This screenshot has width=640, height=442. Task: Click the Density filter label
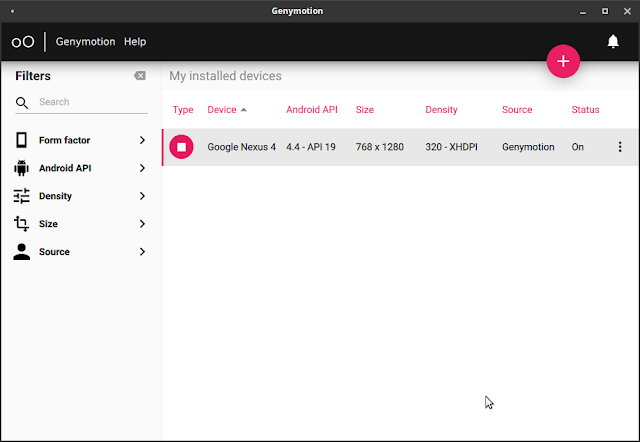coord(55,196)
